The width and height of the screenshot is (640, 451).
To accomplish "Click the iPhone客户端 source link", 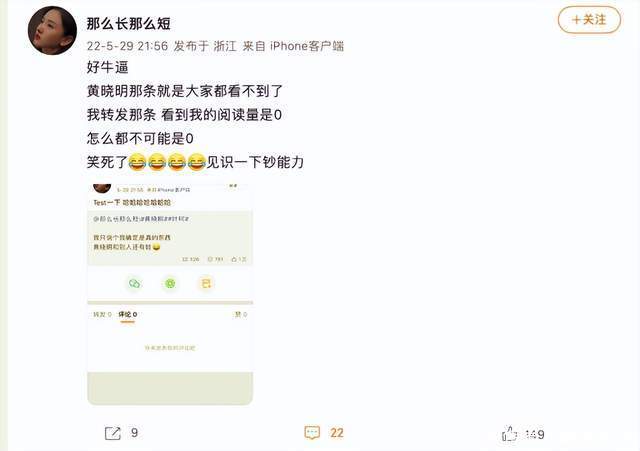I will 307,46.
